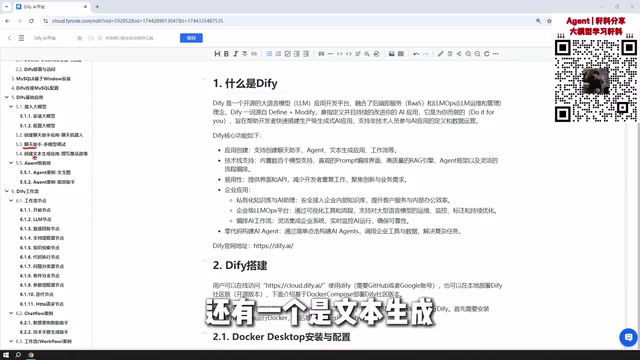Toggle the outline sidebar hamburger menu
Viewport: 640px width, 360px height.
[21, 38]
